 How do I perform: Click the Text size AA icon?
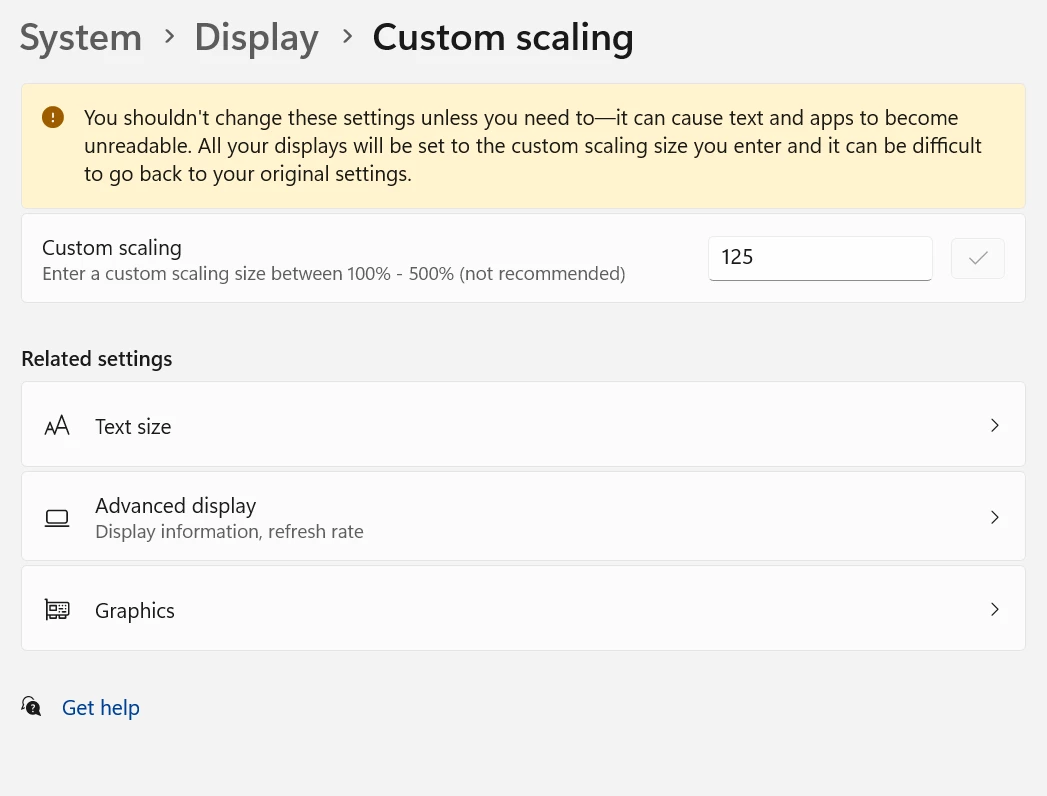[x=57, y=426]
